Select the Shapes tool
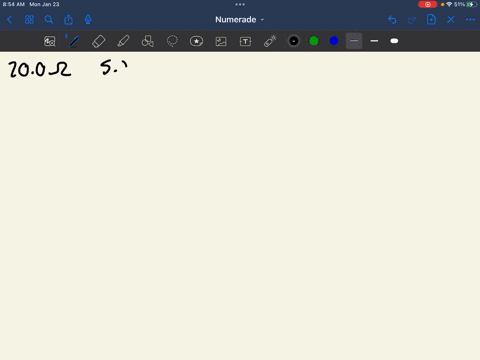The image size is (480, 360). point(148,41)
